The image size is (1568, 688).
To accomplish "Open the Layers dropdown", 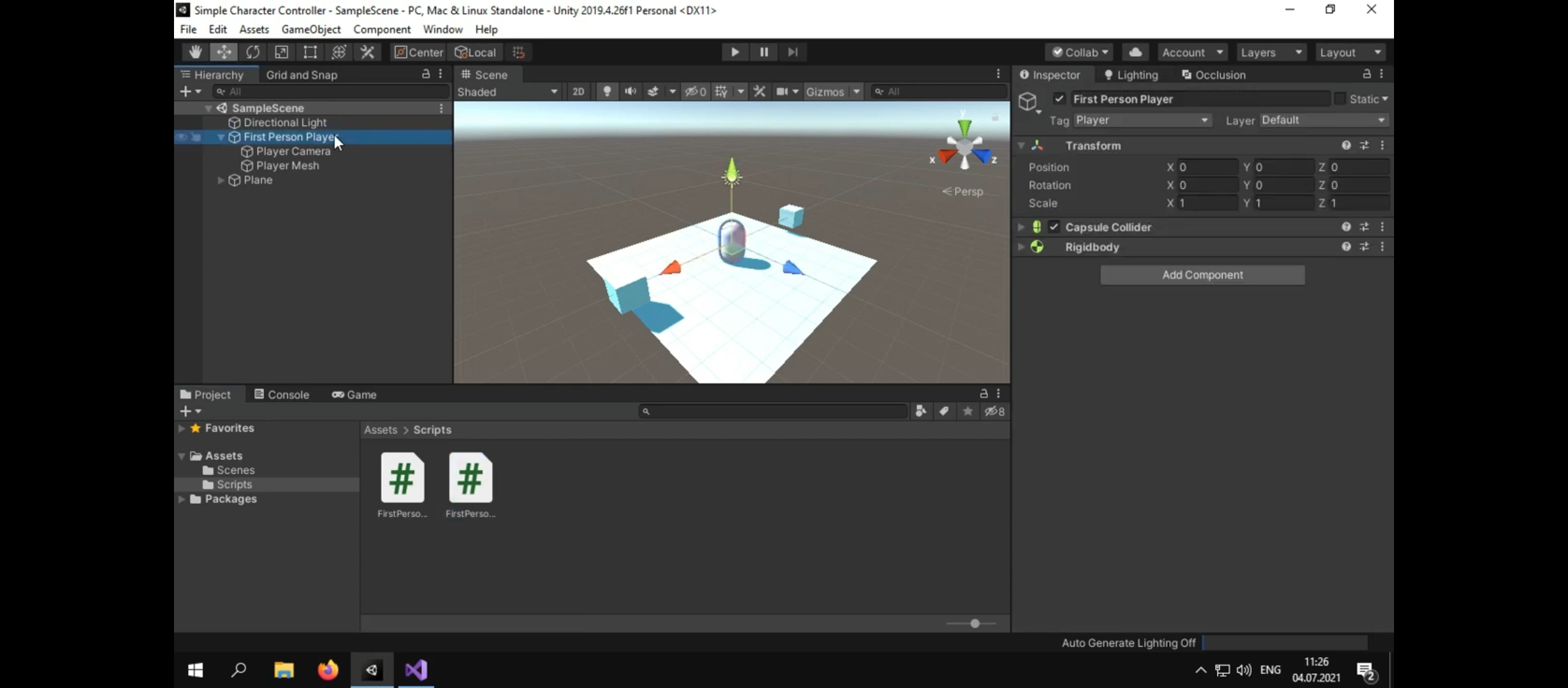I will click(1271, 52).
